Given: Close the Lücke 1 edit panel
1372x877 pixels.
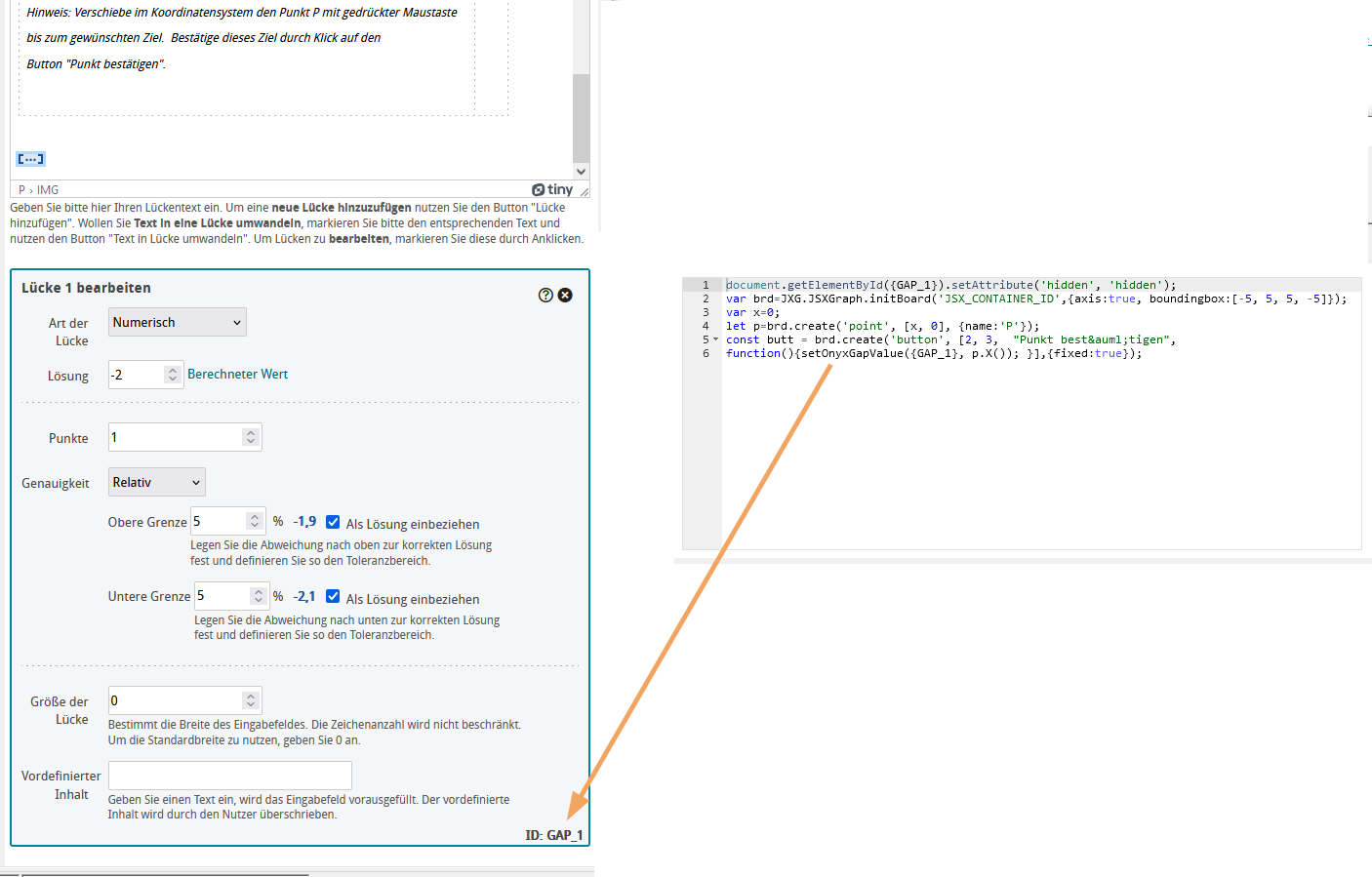Looking at the screenshot, I should pyautogui.click(x=565, y=295).
